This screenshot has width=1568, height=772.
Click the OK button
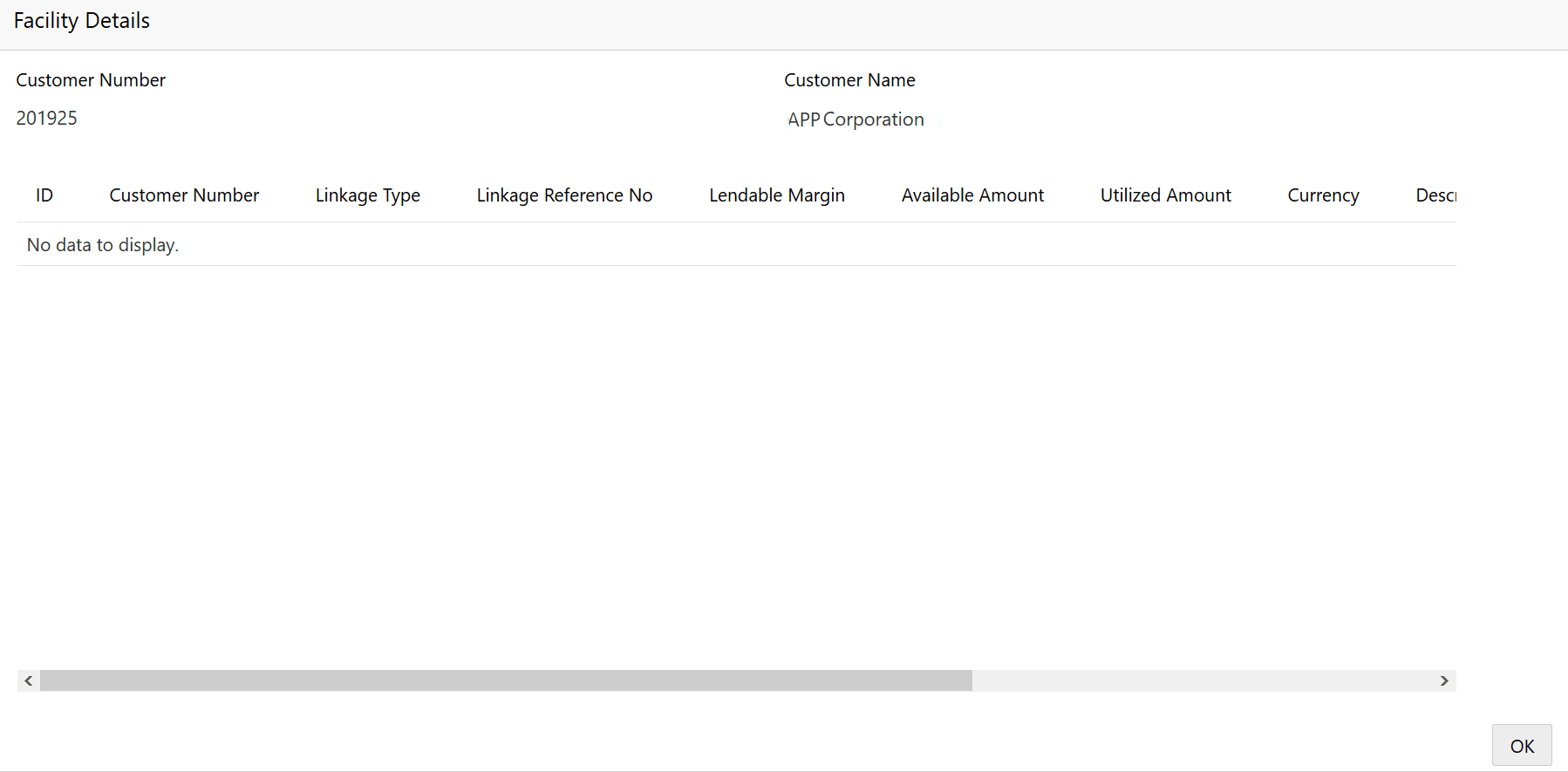(x=1522, y=746)
